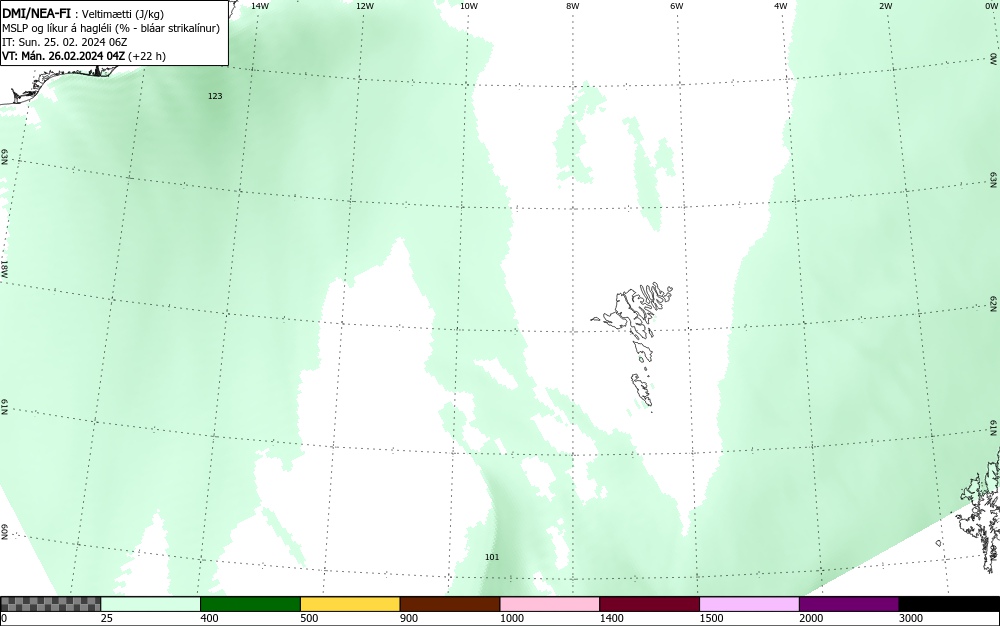Click the yellow legend swatch
This screenshot has height=626, width=1000.
350,604
